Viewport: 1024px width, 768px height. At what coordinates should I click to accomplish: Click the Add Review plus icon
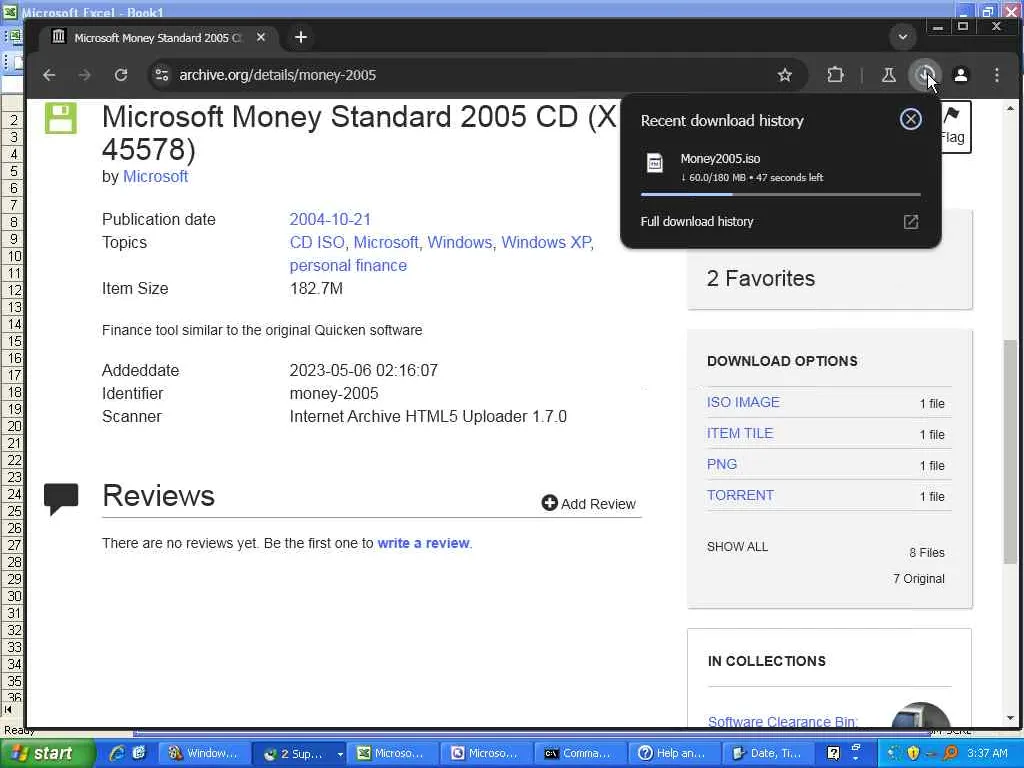pyautogui.click(x=549, y=503)
